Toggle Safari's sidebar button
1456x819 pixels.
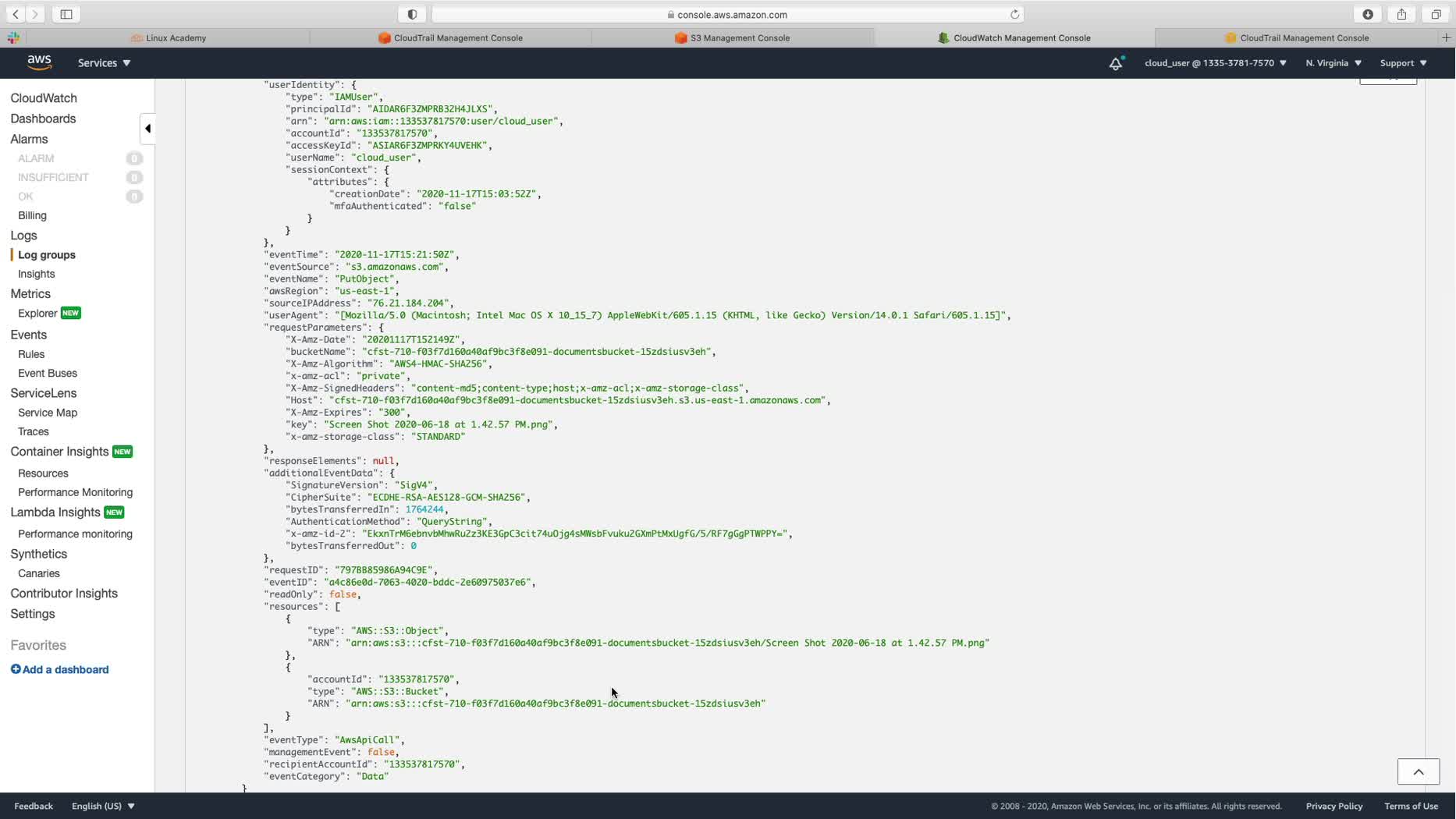(66, 14)
